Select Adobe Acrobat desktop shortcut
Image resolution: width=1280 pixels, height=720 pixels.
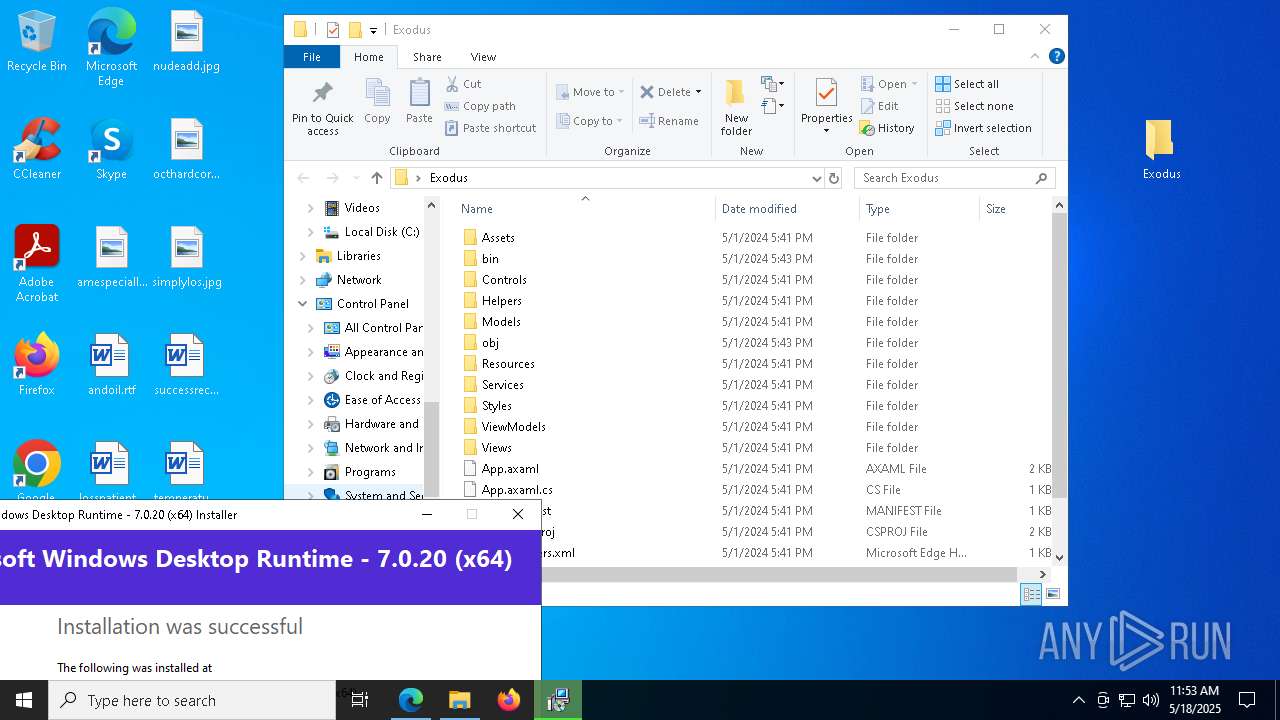pyautogui.click(x=37, y=264)
